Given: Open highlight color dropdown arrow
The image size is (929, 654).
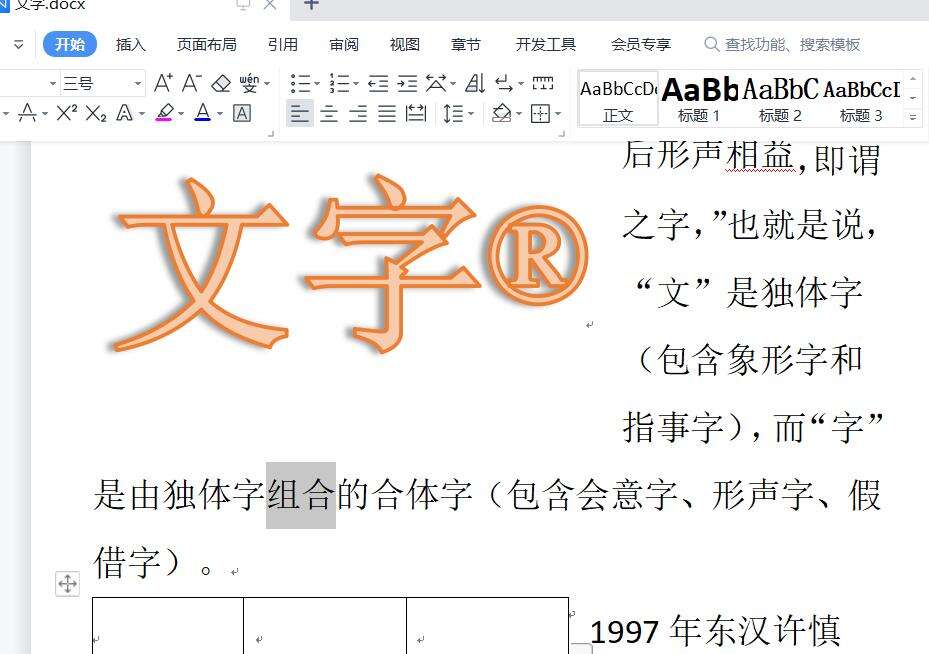Looking at the screenshot, I should click(181, 113).
